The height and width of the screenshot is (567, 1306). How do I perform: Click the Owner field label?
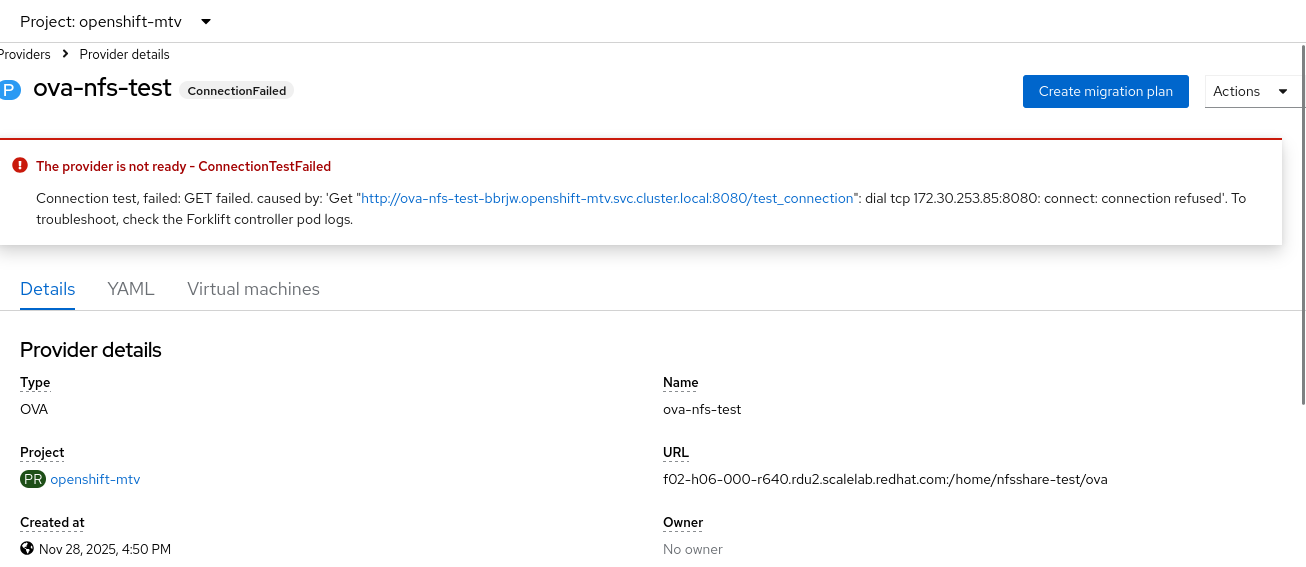point(683,522)
